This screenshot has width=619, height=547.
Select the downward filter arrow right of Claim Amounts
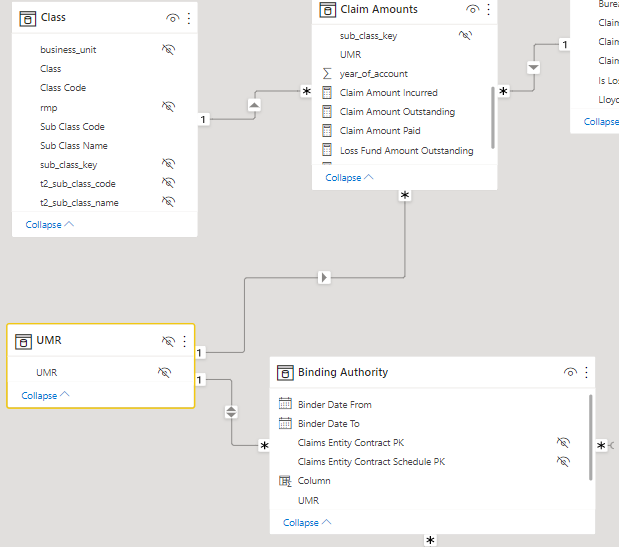(x=533, y=67)
